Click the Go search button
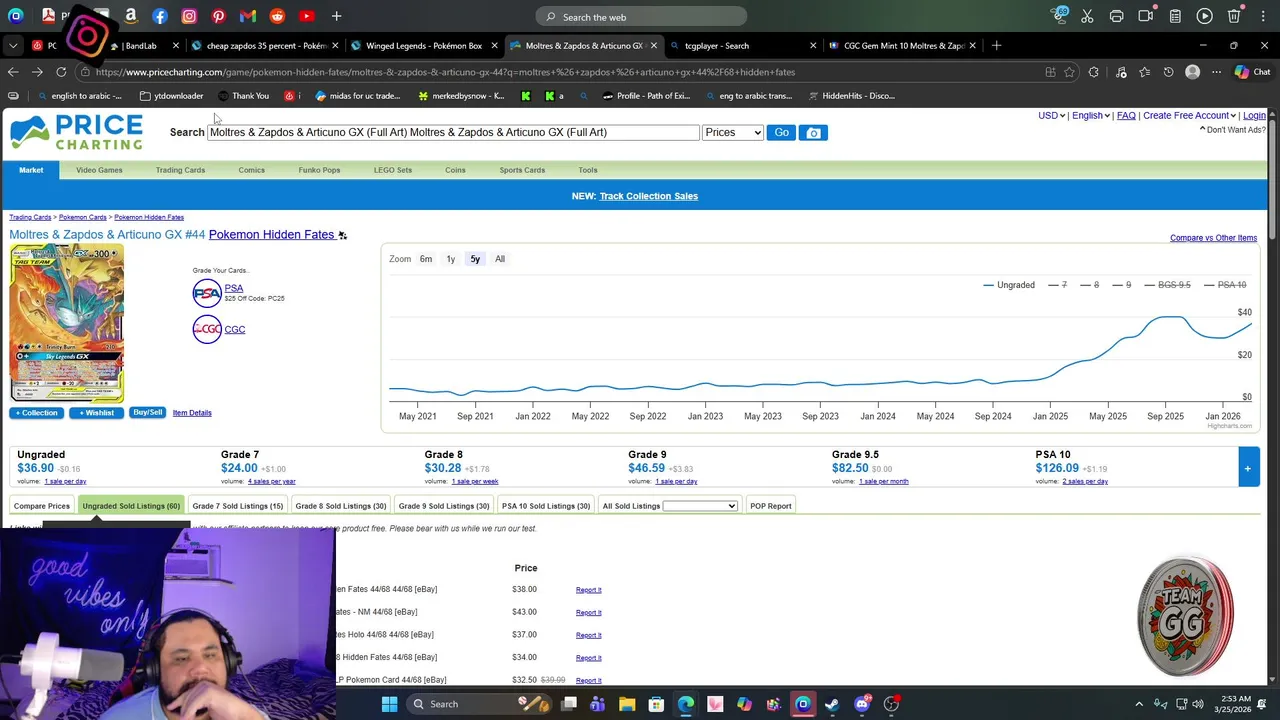The width and height of the screenshot is (1280, 720). coord(781,132)
